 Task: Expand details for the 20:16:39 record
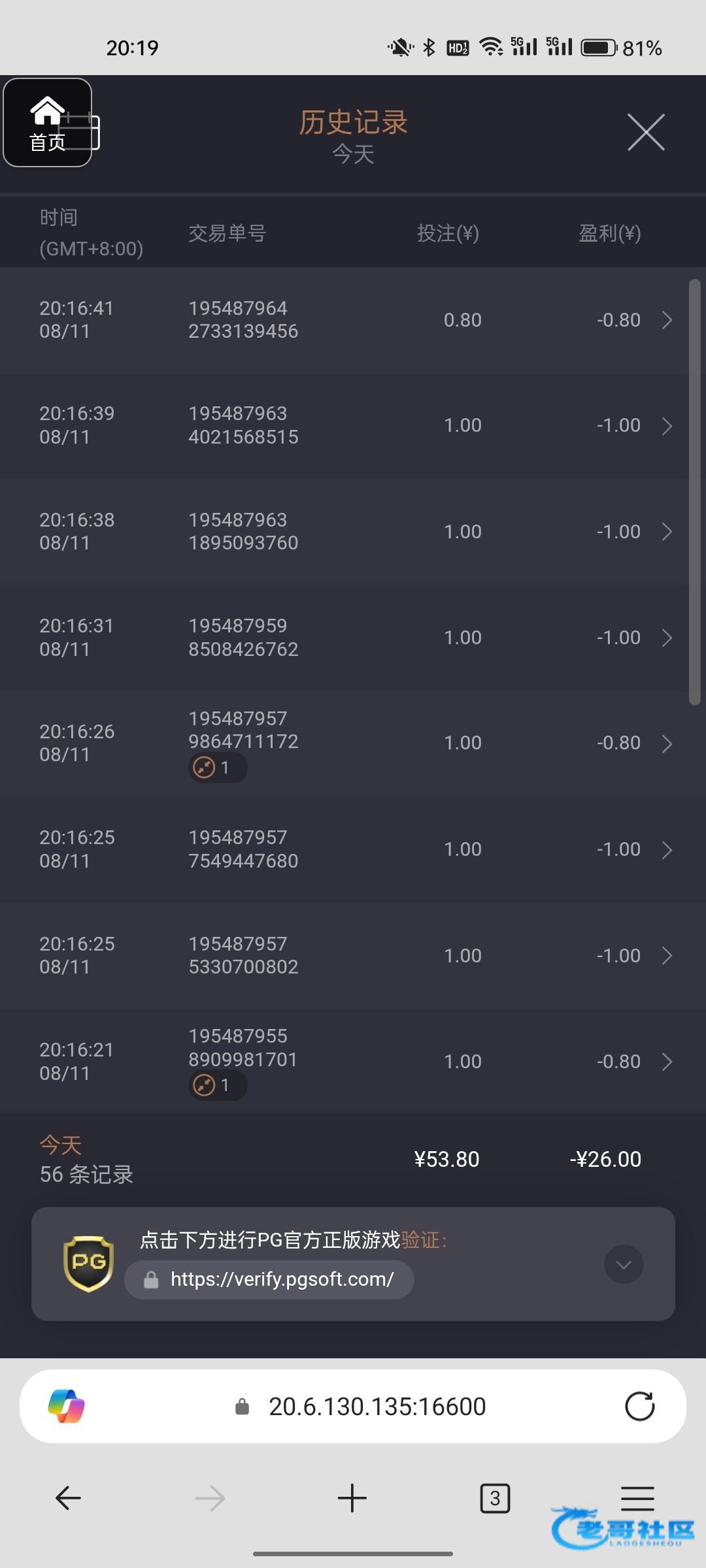click(x=667, y=426)
